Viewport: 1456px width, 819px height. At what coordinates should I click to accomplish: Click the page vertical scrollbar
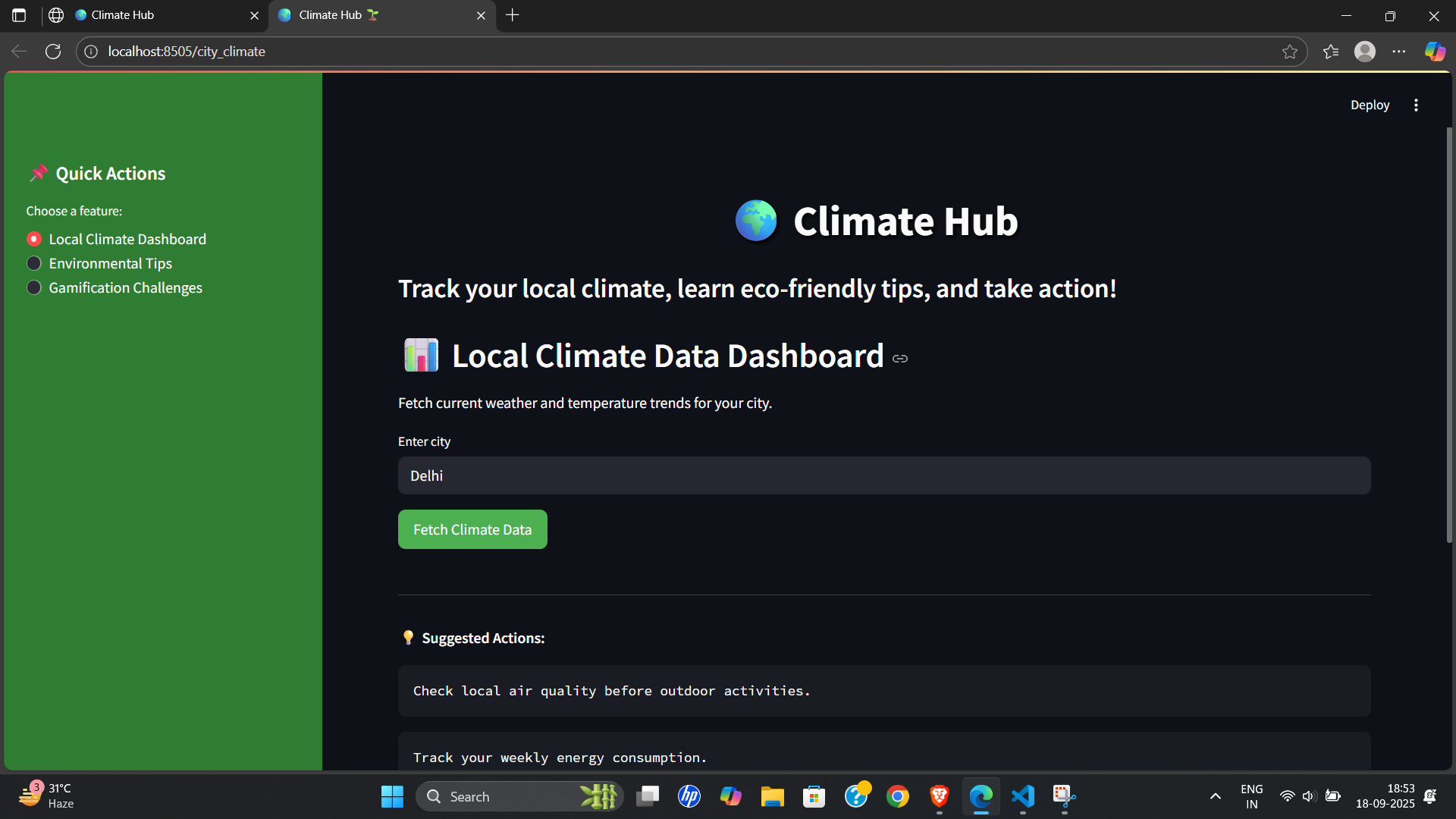tap(1449, 334)
